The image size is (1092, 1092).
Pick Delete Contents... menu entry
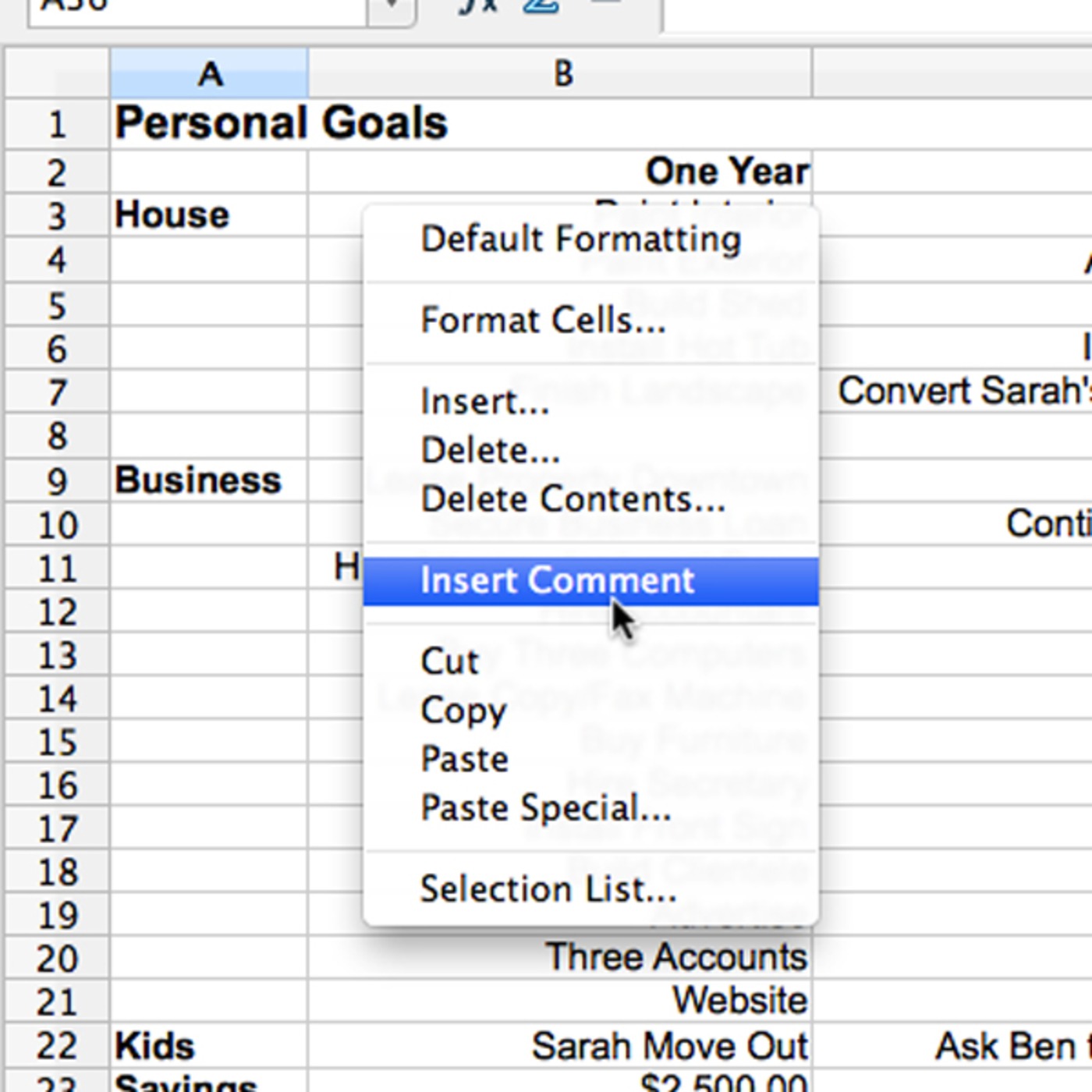(573, 499)
